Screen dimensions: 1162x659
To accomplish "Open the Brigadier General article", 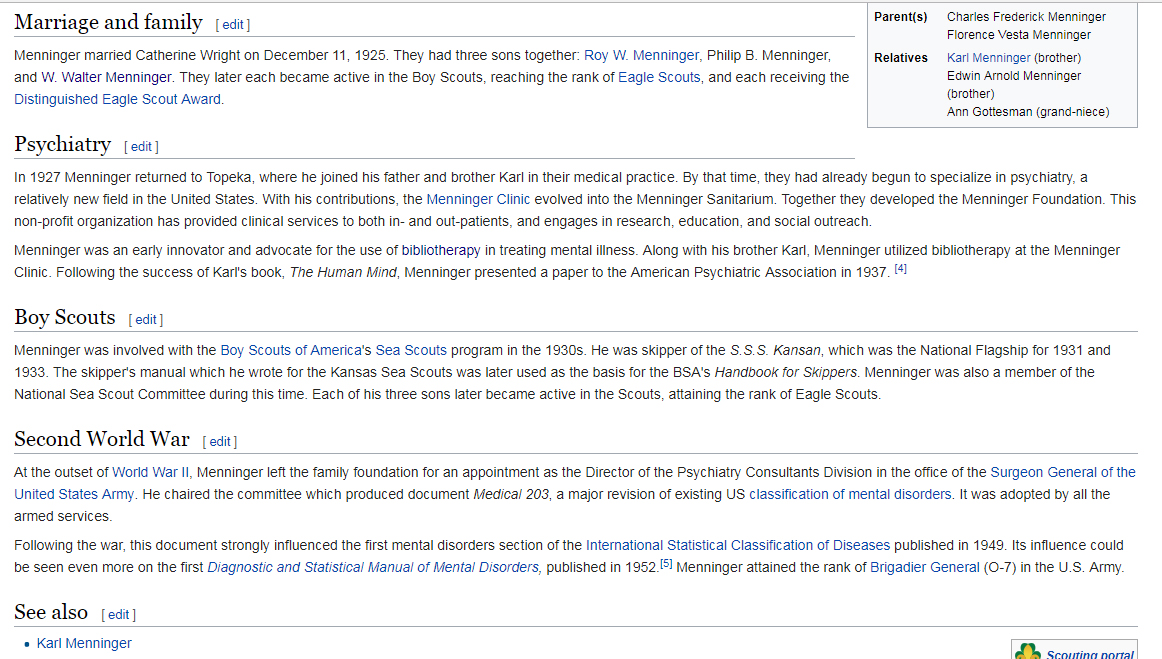I will (925, 568).
